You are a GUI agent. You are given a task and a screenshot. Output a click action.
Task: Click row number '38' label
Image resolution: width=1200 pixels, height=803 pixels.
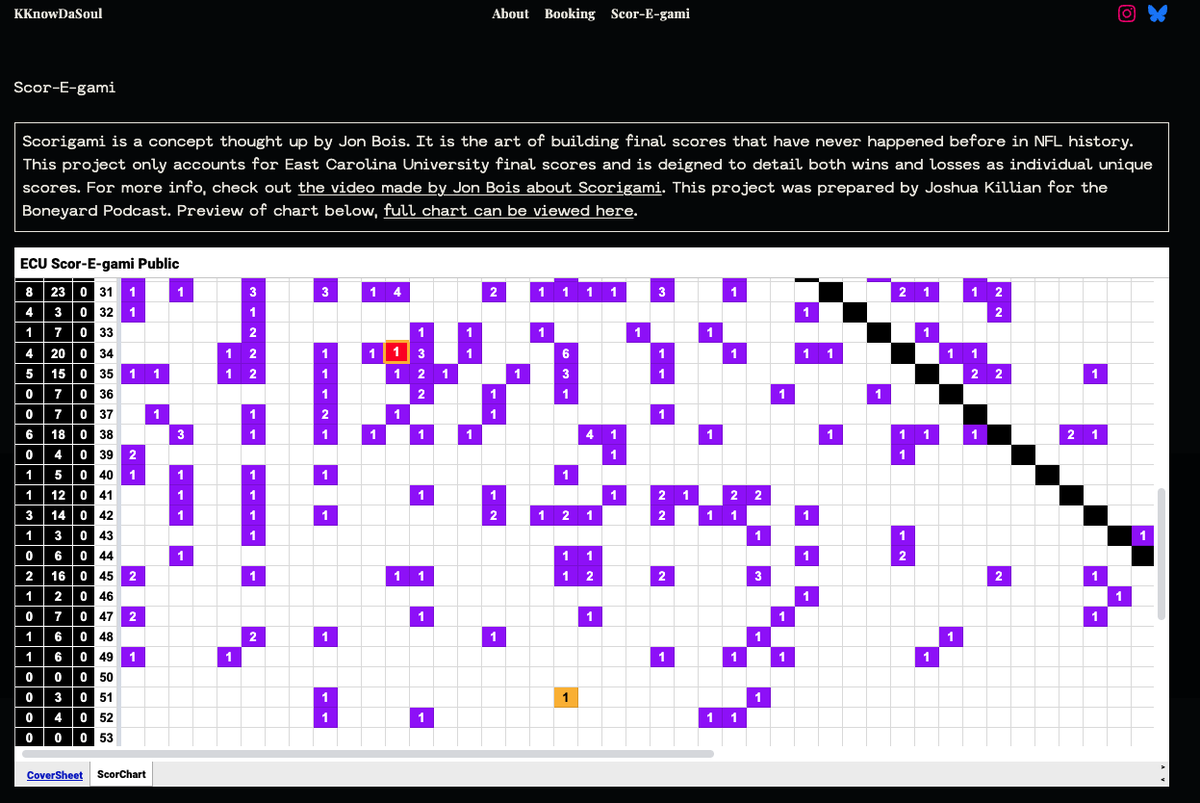coord(107,434)
